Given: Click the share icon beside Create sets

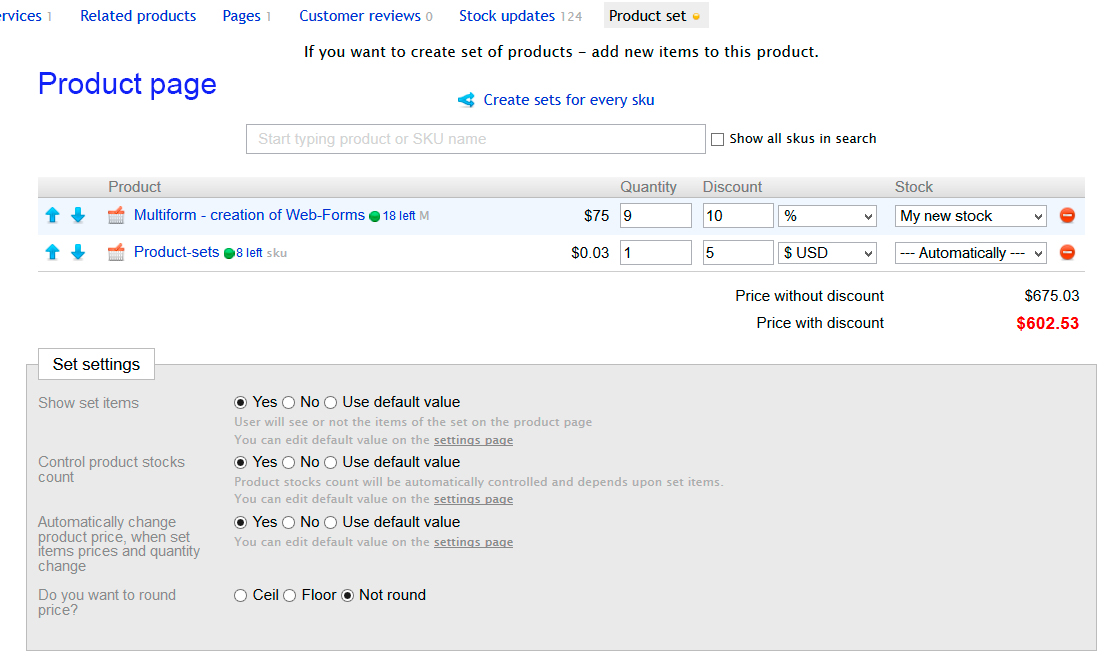Looking at the screenshot, I should pyautogui.click(x=466, y=100).
